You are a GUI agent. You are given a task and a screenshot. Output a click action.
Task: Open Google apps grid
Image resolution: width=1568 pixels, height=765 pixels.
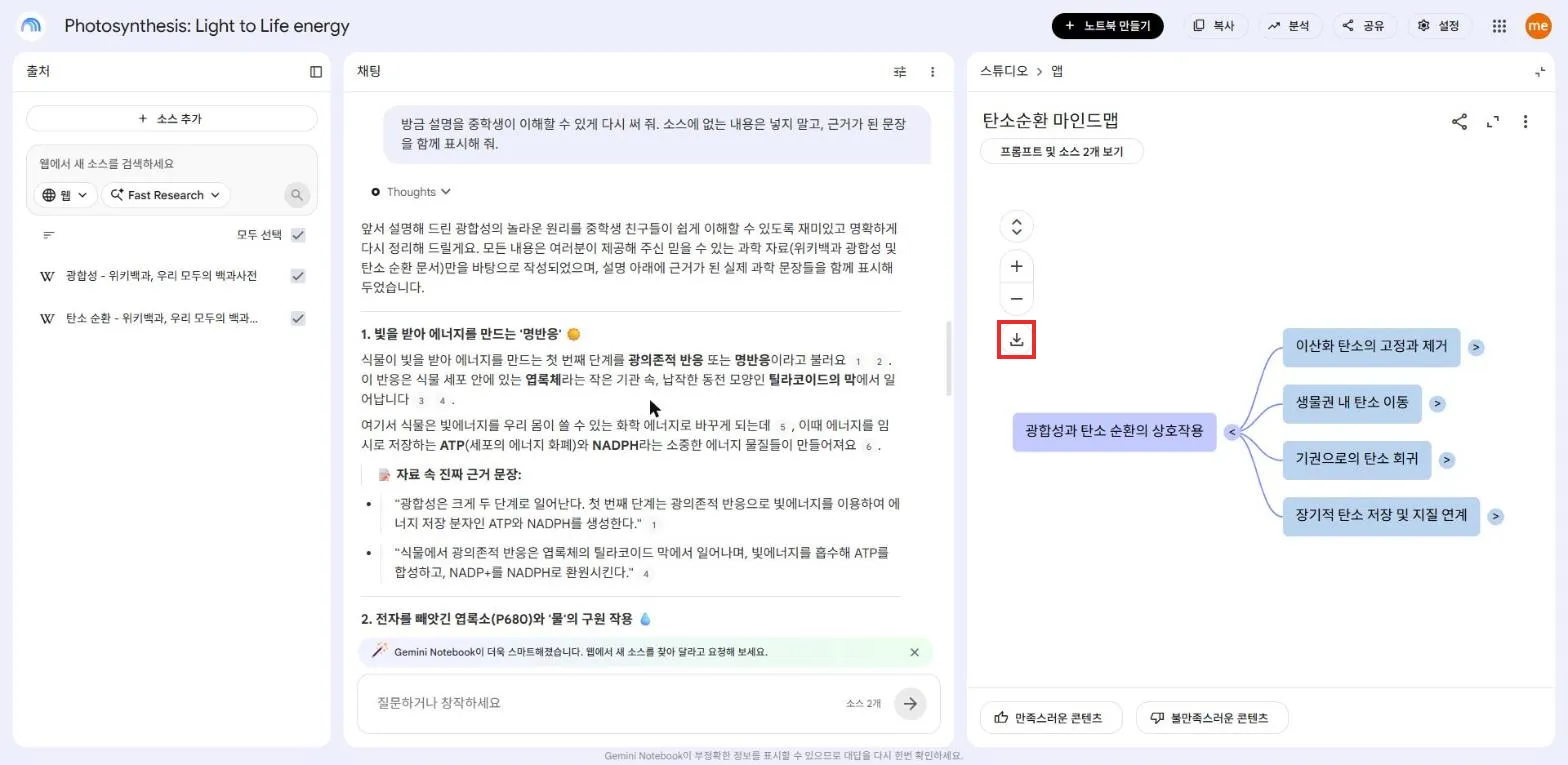[1499, 26]
